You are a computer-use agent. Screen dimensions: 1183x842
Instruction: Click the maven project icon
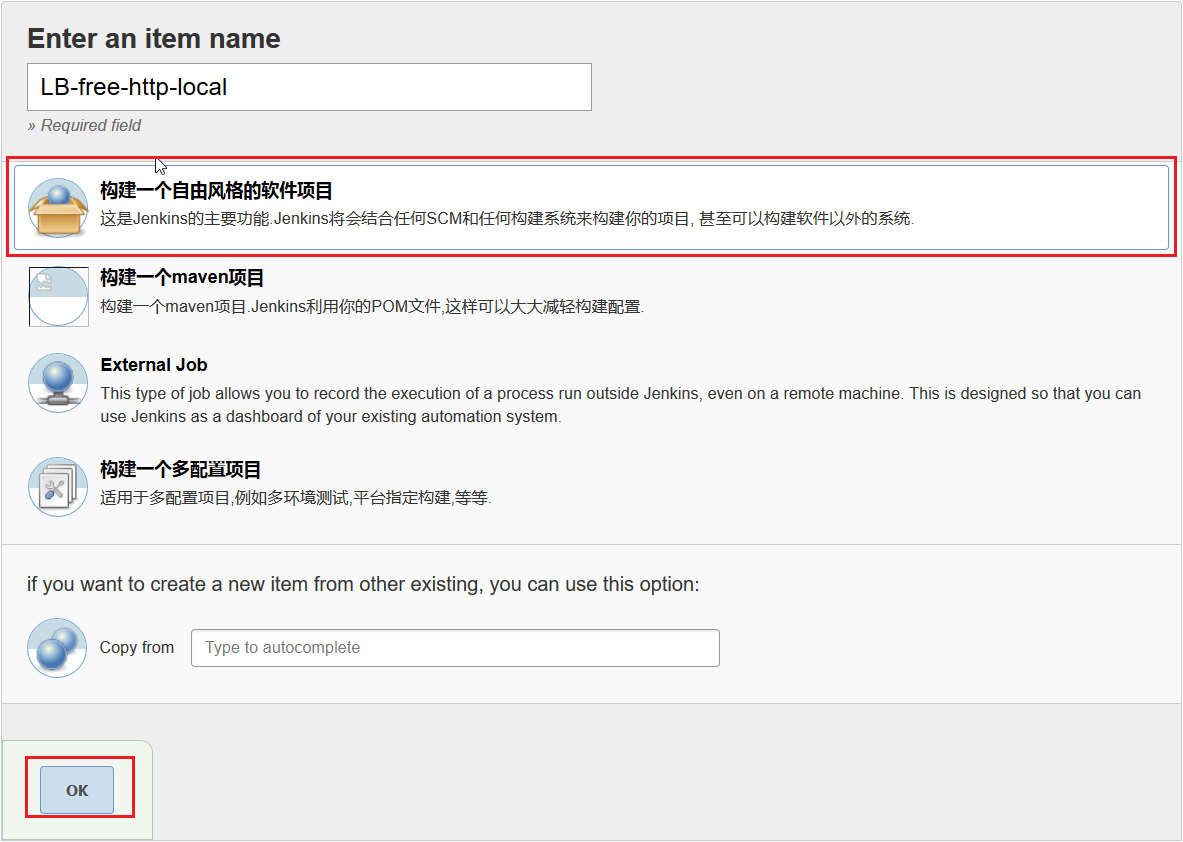coord(58,296)
